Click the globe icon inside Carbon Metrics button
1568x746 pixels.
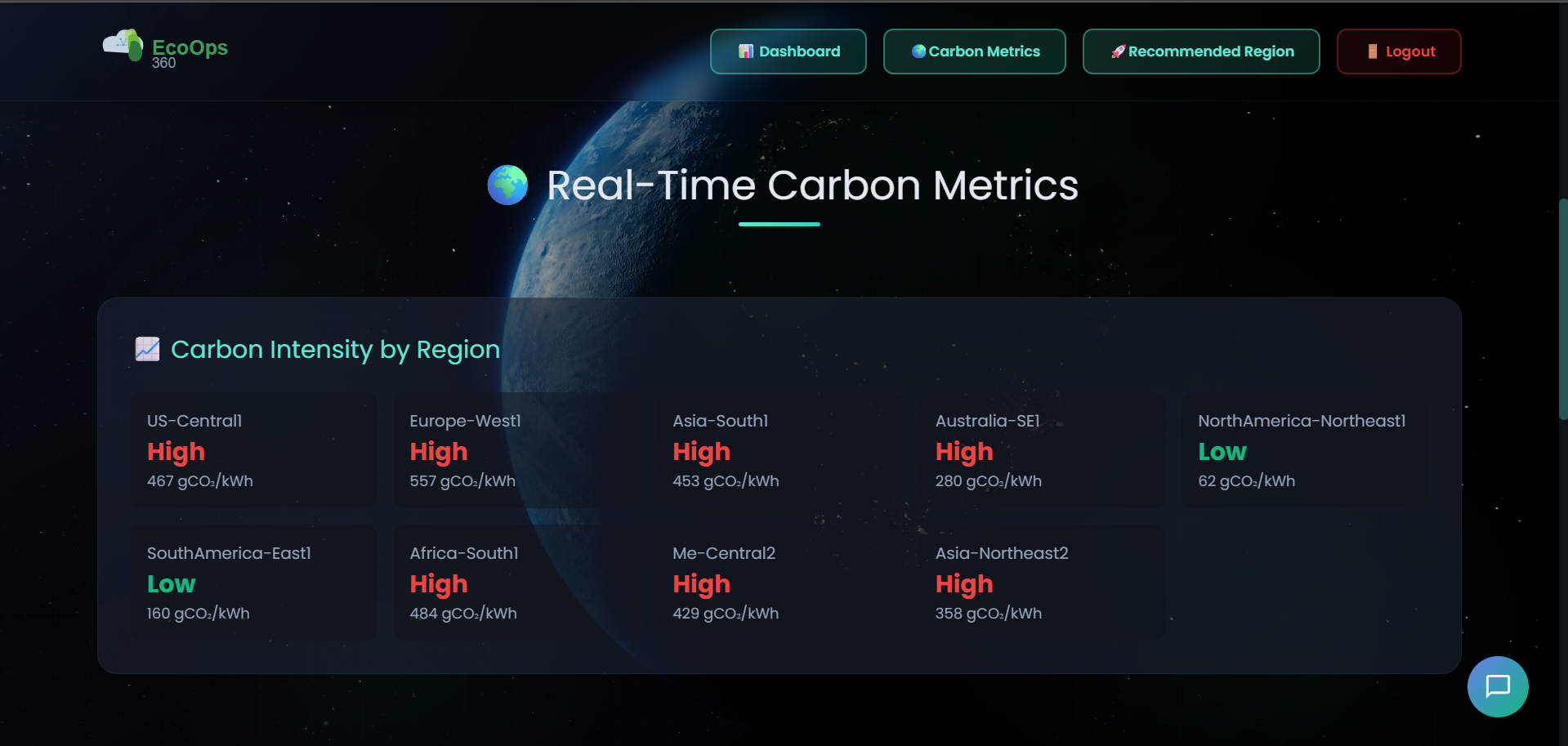tap(918, 51)
